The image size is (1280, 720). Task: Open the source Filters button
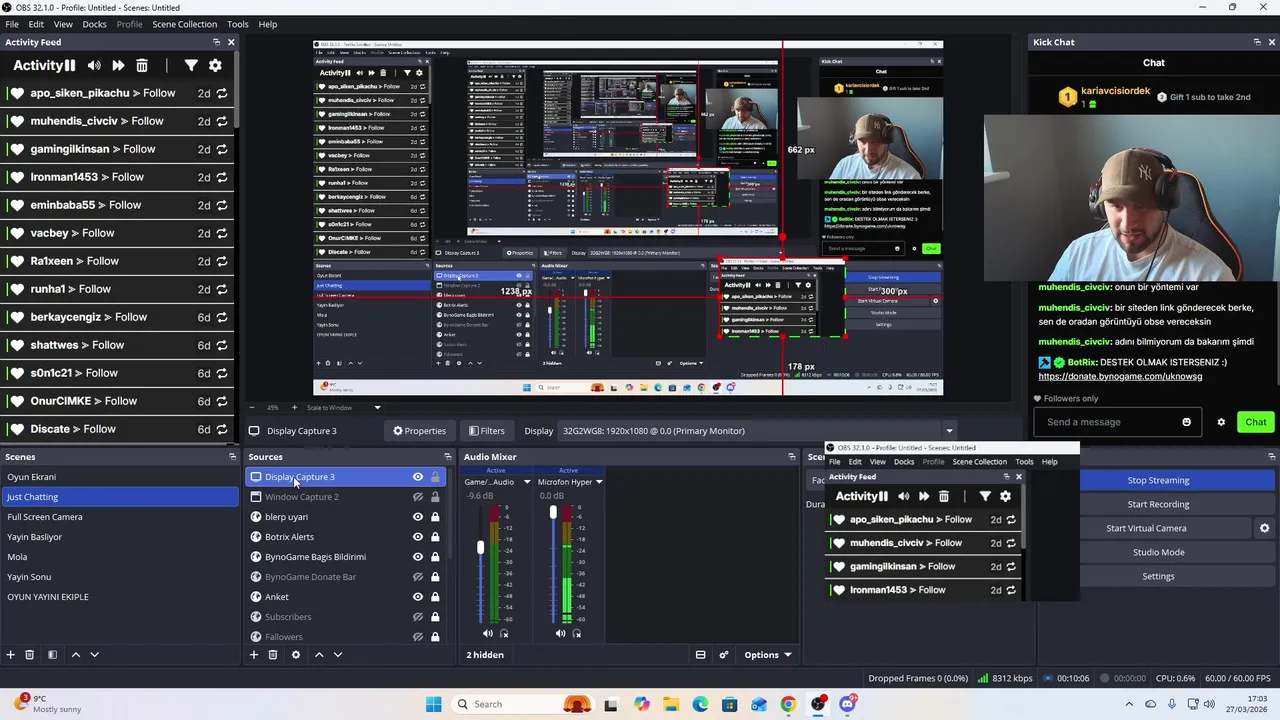click(x=487, y=431)
